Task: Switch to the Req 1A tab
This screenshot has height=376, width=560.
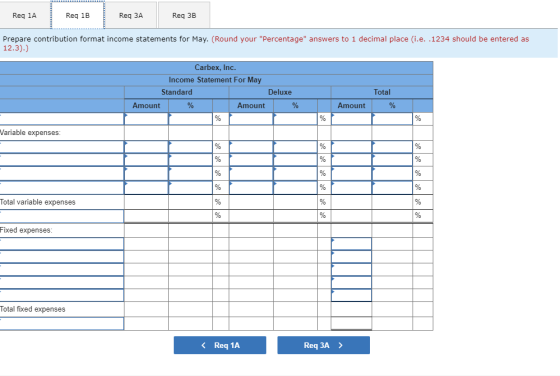Action: coord(24,15)
